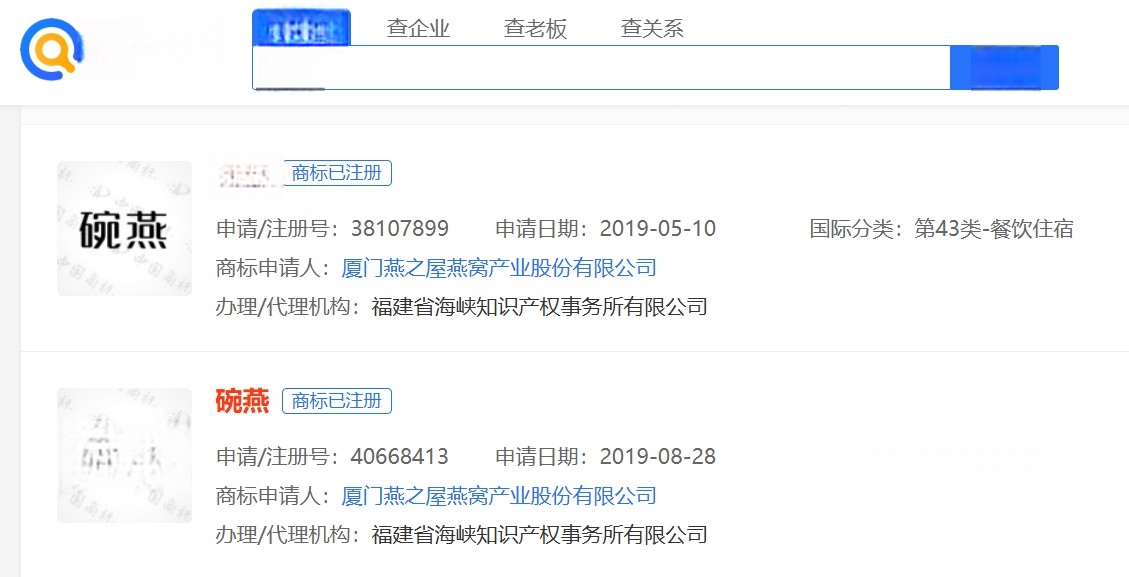
Task: Select agency 福建省海峡知识产权事务所有限公司 in 40668413 entry
Action: 539,534
